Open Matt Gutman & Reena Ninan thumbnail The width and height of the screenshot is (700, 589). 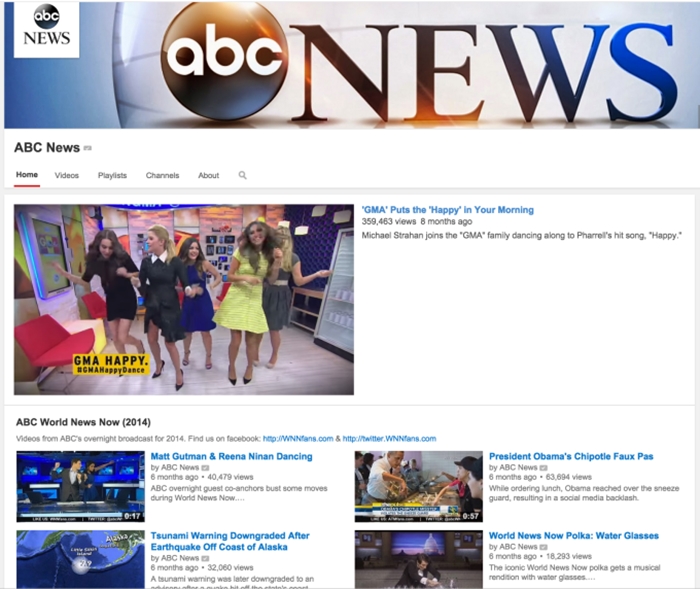(81, 486)
